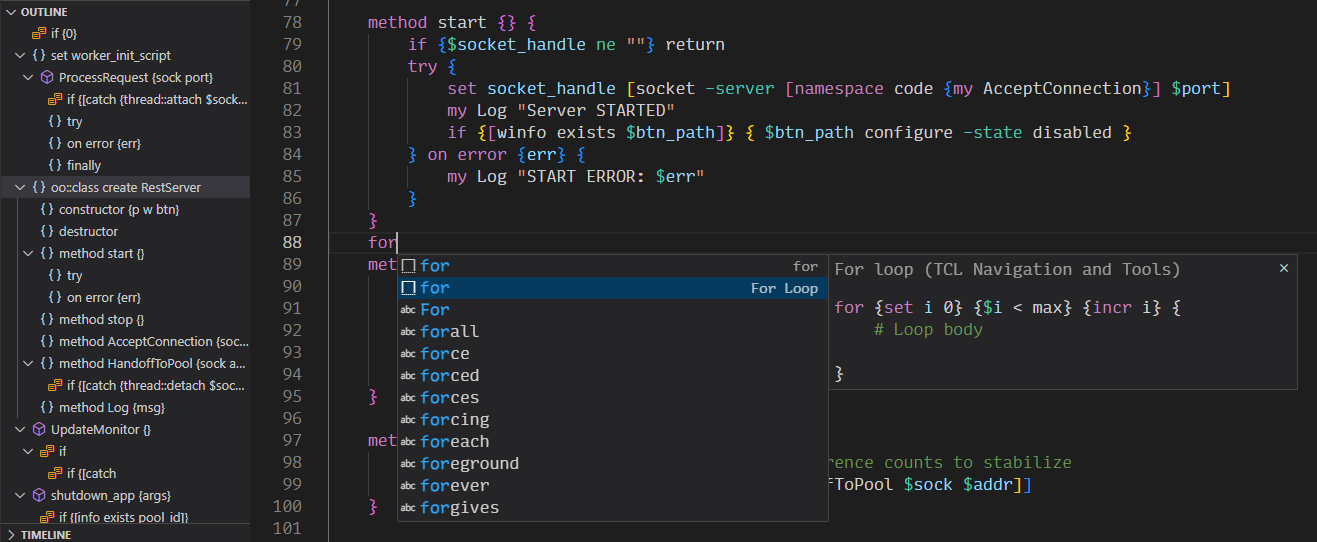Click the abc icon beside "forgives"
The image size is (1317, 542).
click(408, 508)
